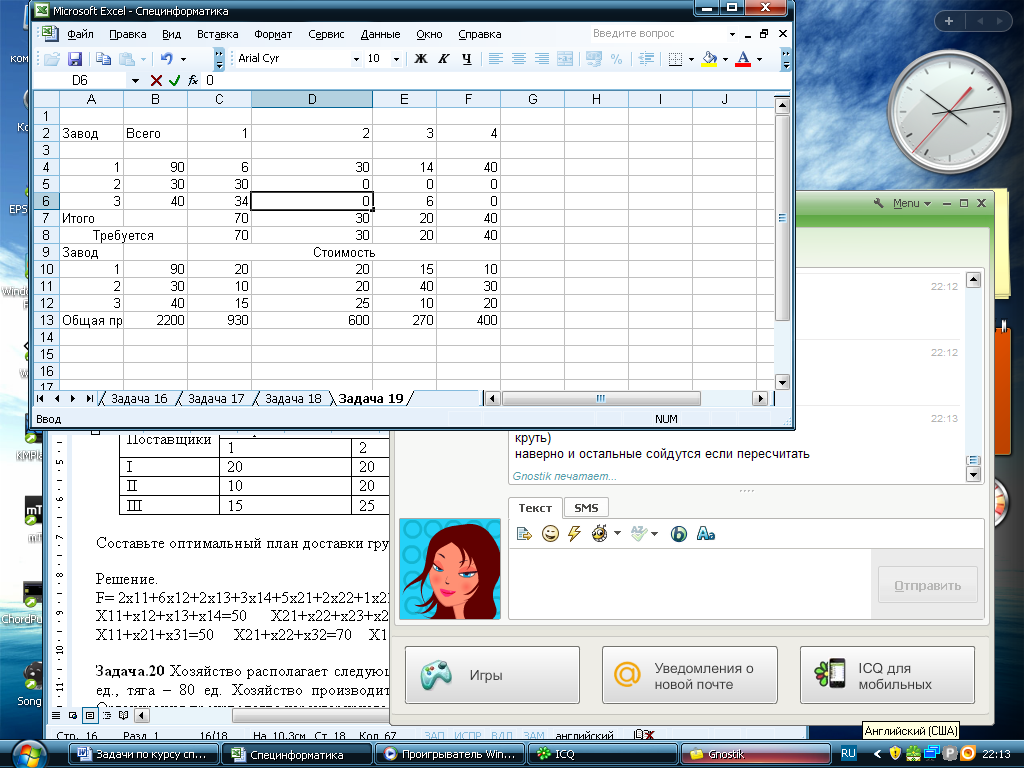Click the Paste icon in Excel toolbar
Image resolution: width=1024 pixels, height=768 pixels.
click(x=127, y=59)
